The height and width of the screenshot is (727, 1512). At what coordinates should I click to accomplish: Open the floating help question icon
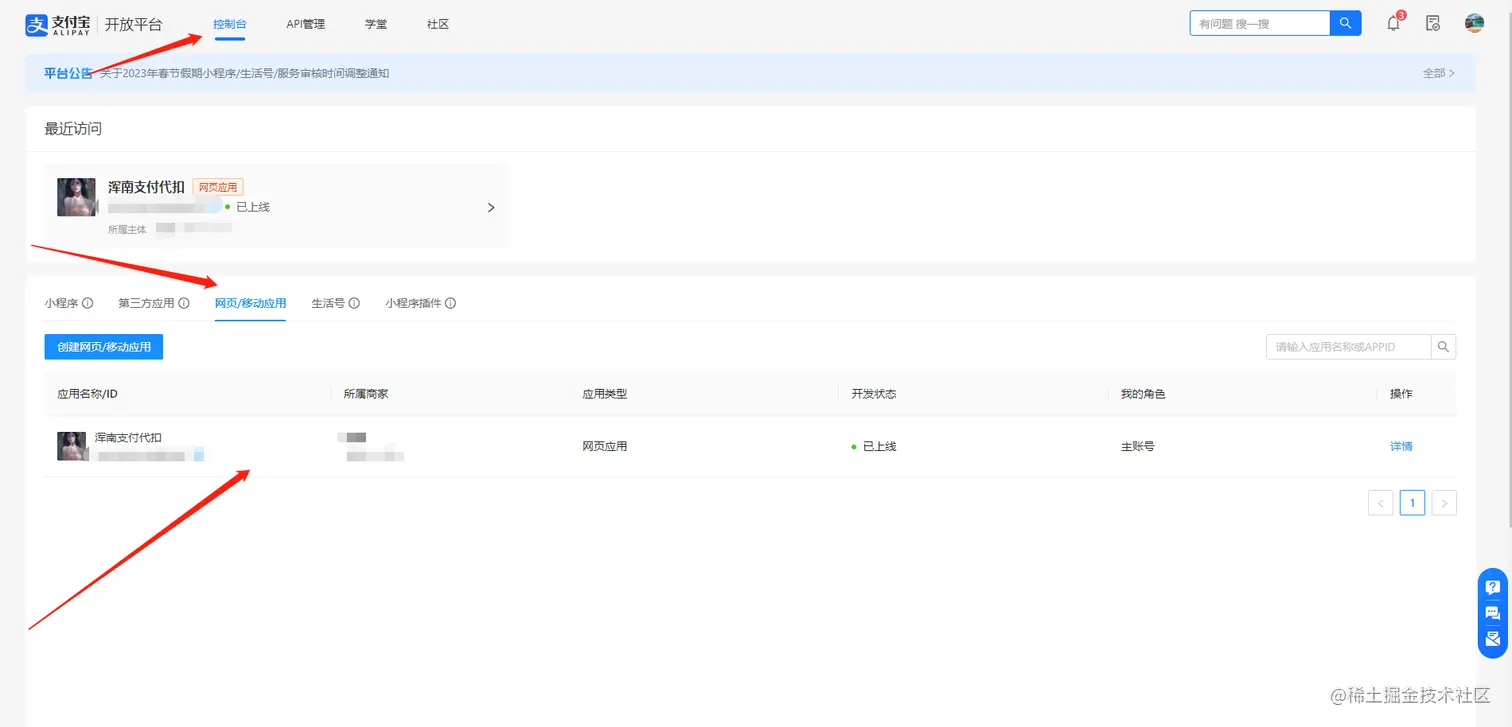pos(1493,587)
